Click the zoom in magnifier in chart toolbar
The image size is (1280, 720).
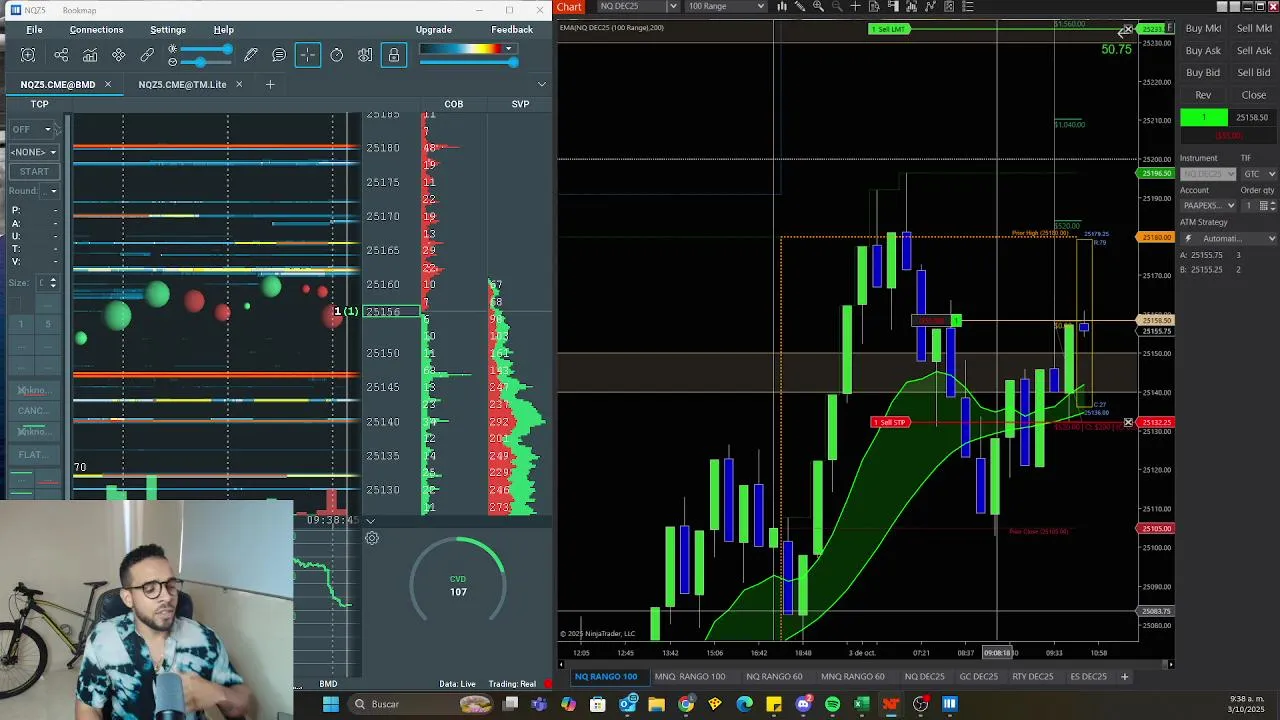coord(819,6)
